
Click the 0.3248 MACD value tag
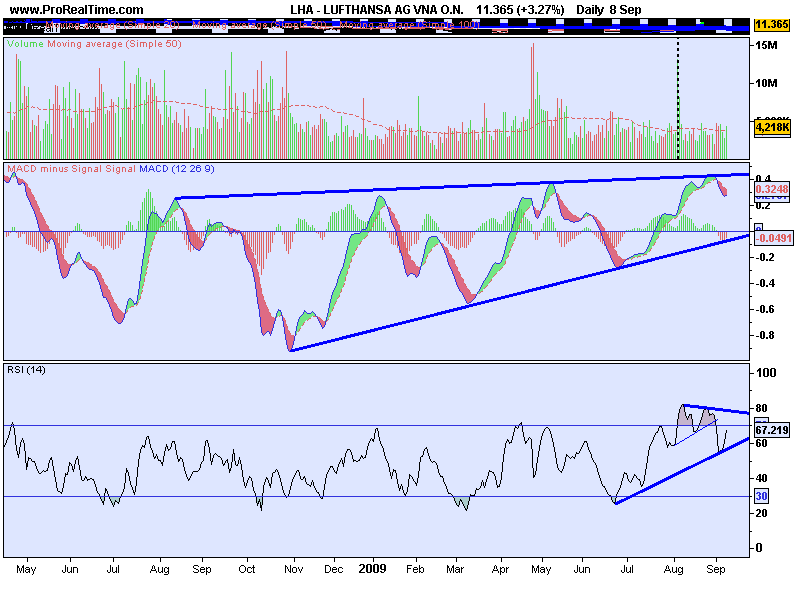[772, 189]
